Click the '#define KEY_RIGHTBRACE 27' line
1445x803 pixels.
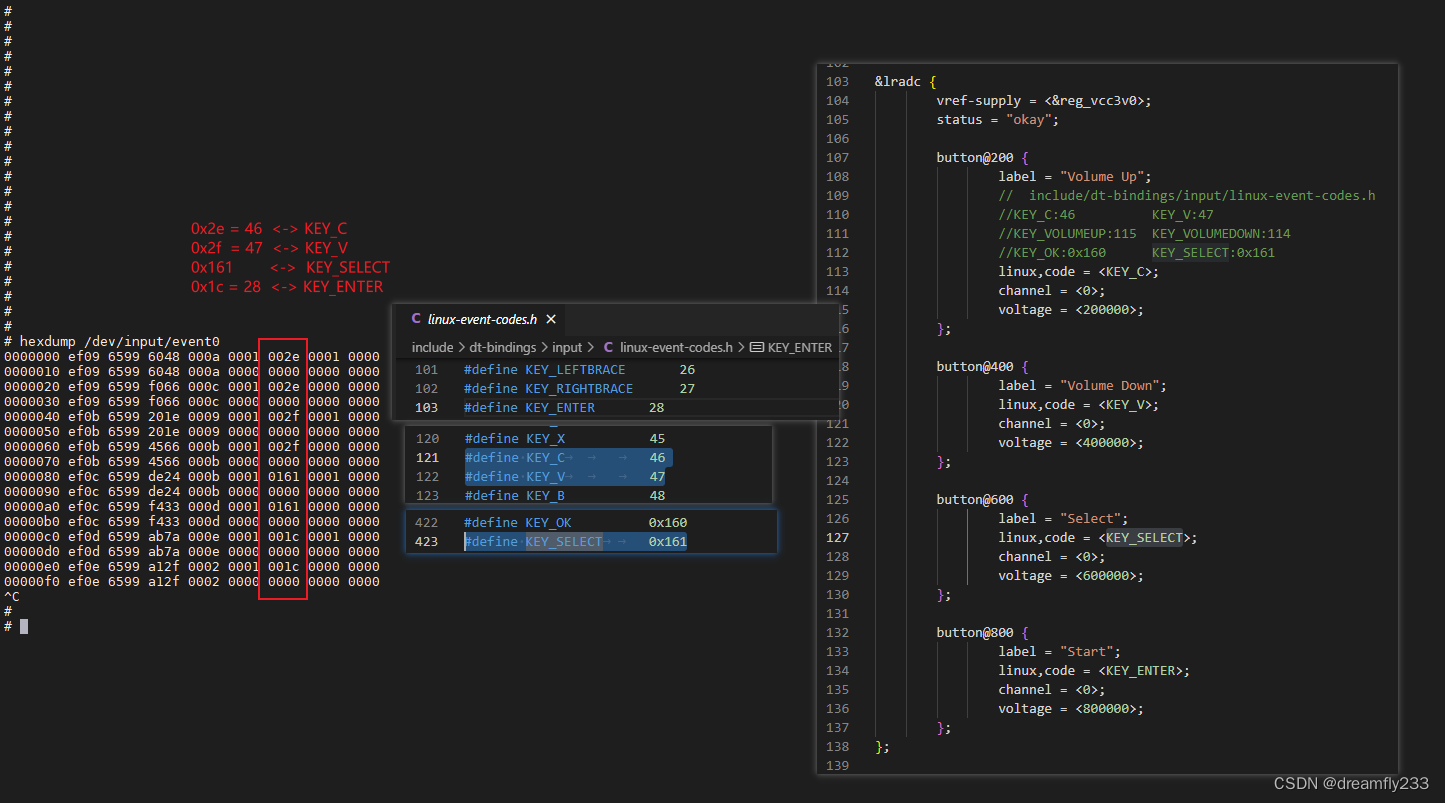click(579, 388)
